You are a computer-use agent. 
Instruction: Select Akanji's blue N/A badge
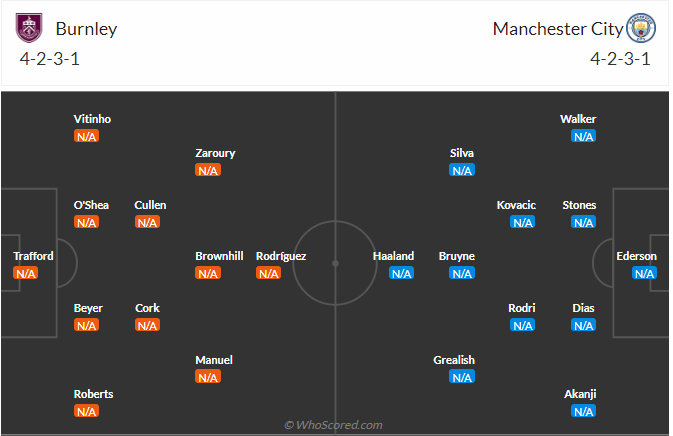[x=584, y=411]
